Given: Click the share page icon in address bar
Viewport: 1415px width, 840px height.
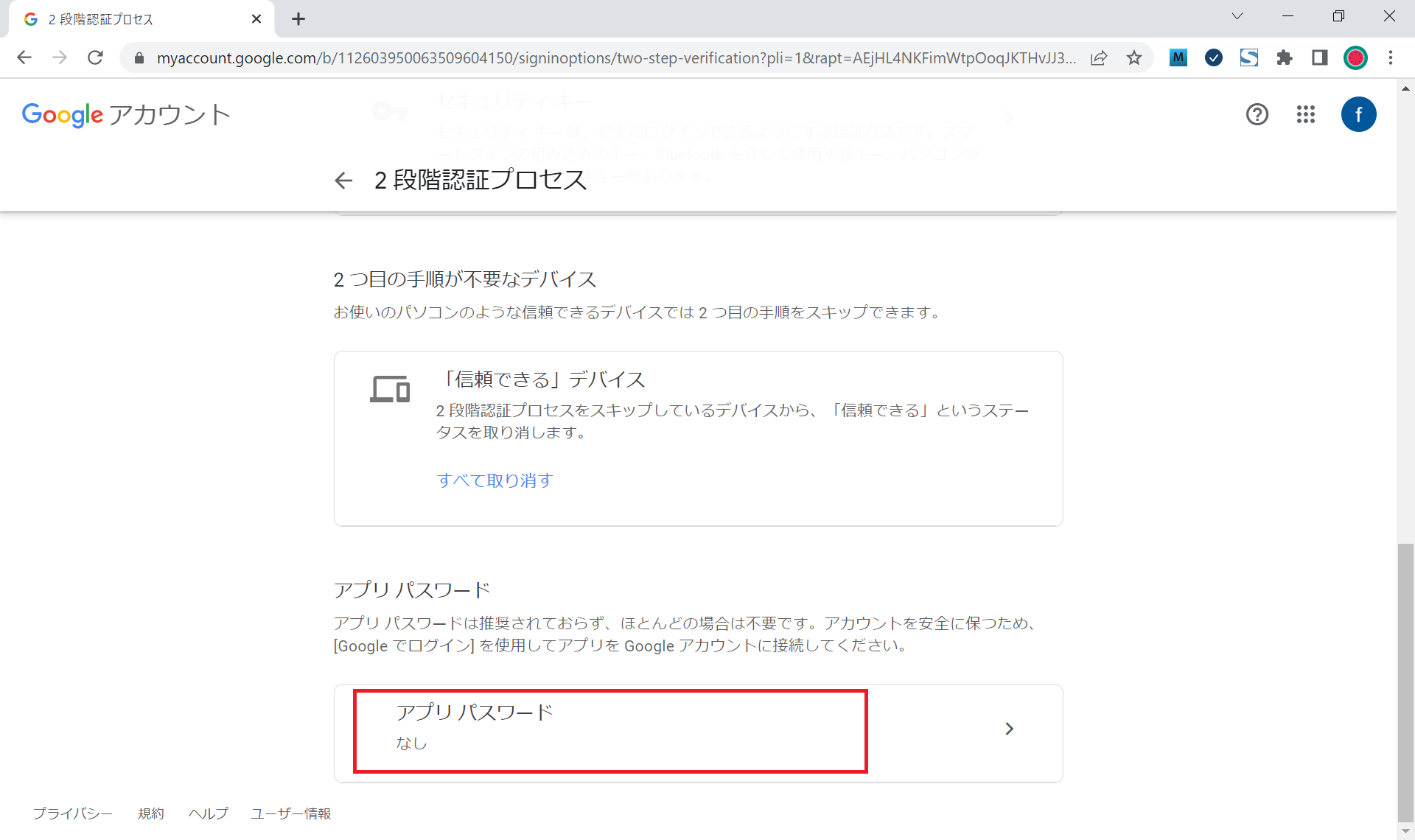Looking at the screenshot, I should pos(1099,57).
